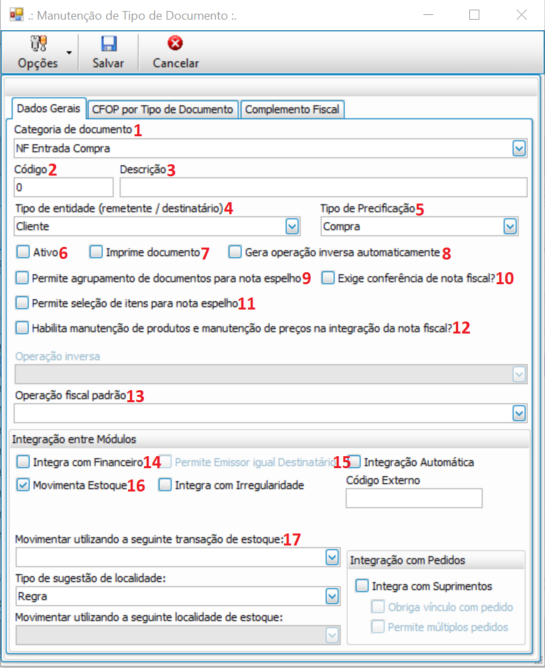Click the red Cancelar icon
The width and height of the screenshot is (545, 668).
click(175, 43)
